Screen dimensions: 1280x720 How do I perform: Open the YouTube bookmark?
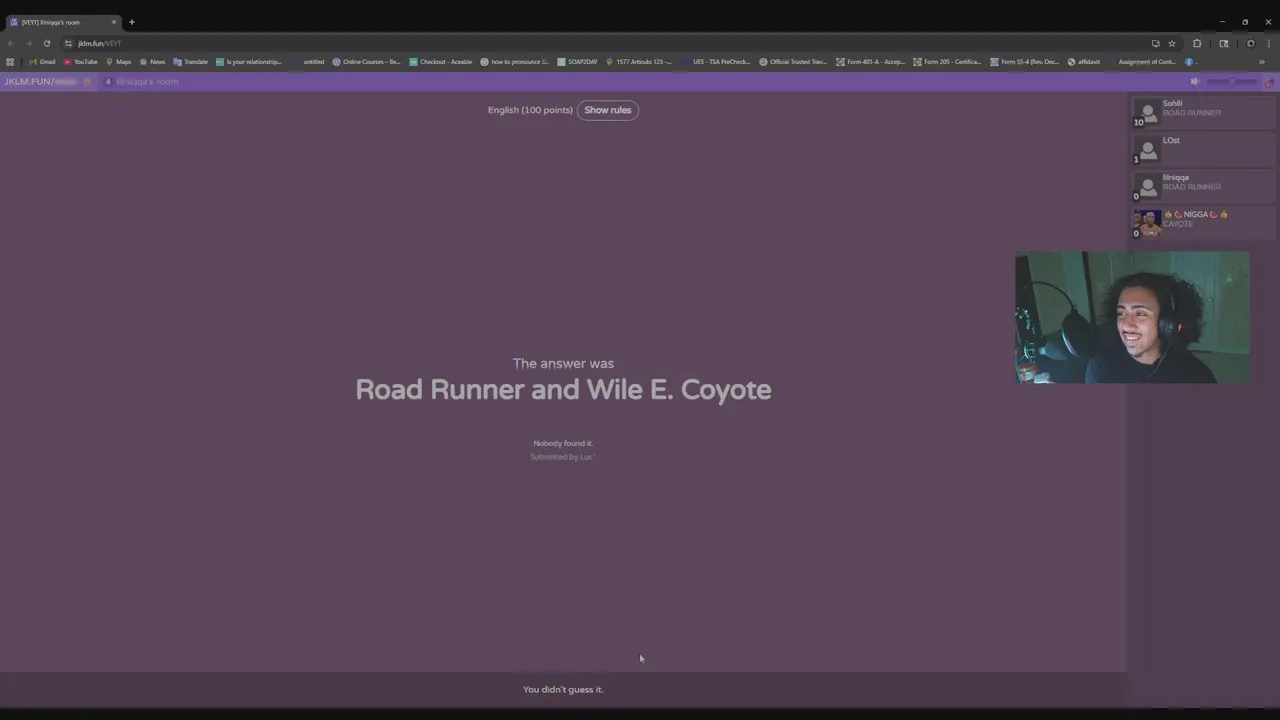point(81,62)
